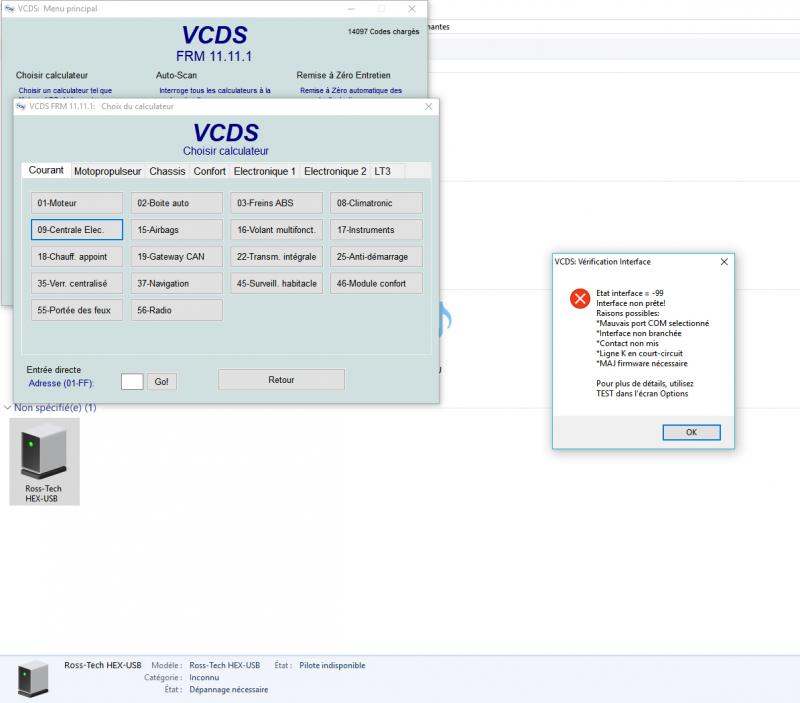The width and height of the screenshot is (800, 703).
Task: Confirm the interface error with OK
Action: coord(691,432)
